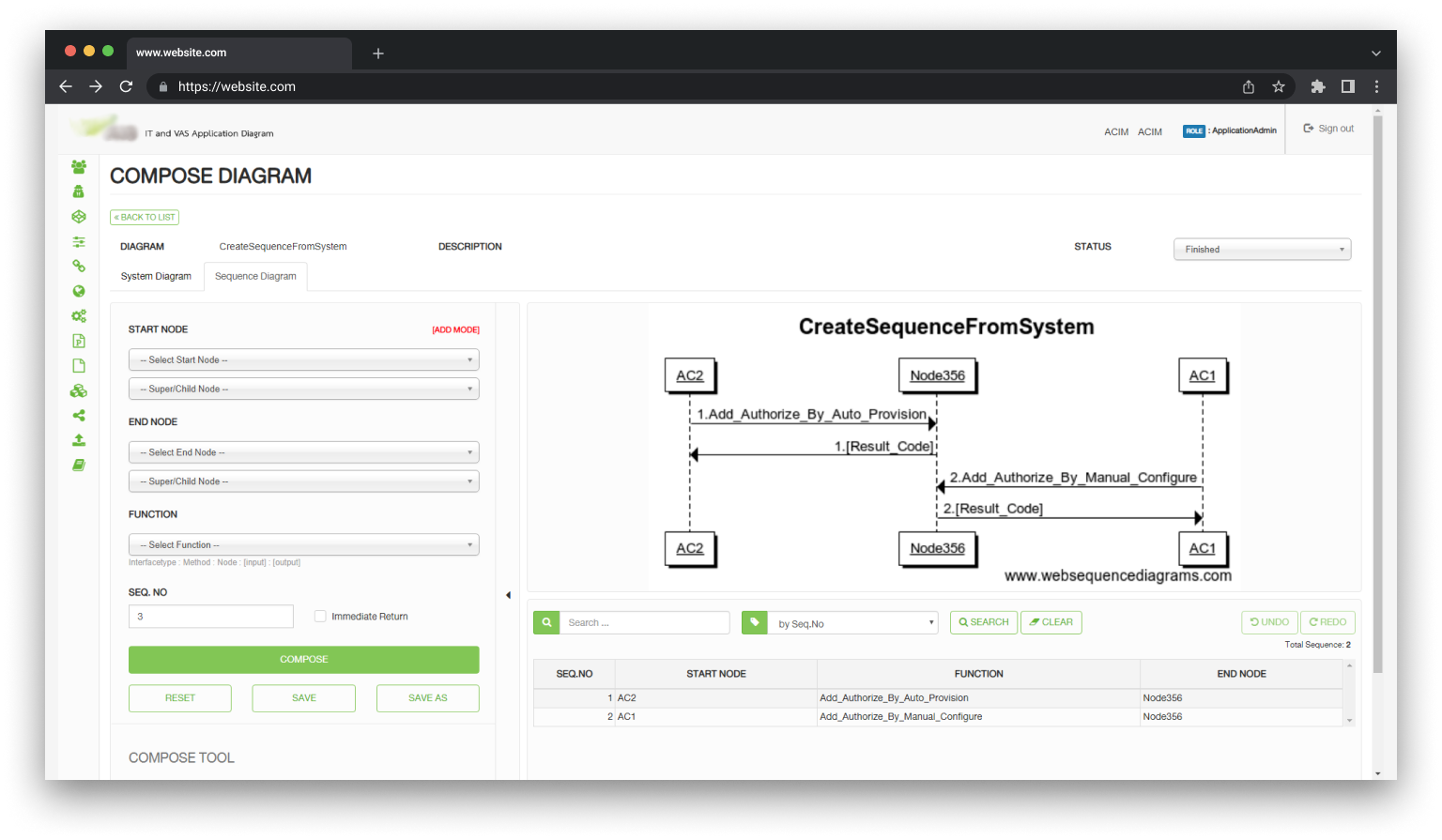Click the SAVE button
The width and height of the screenshot is (1442, 840).
click(304, 698)
